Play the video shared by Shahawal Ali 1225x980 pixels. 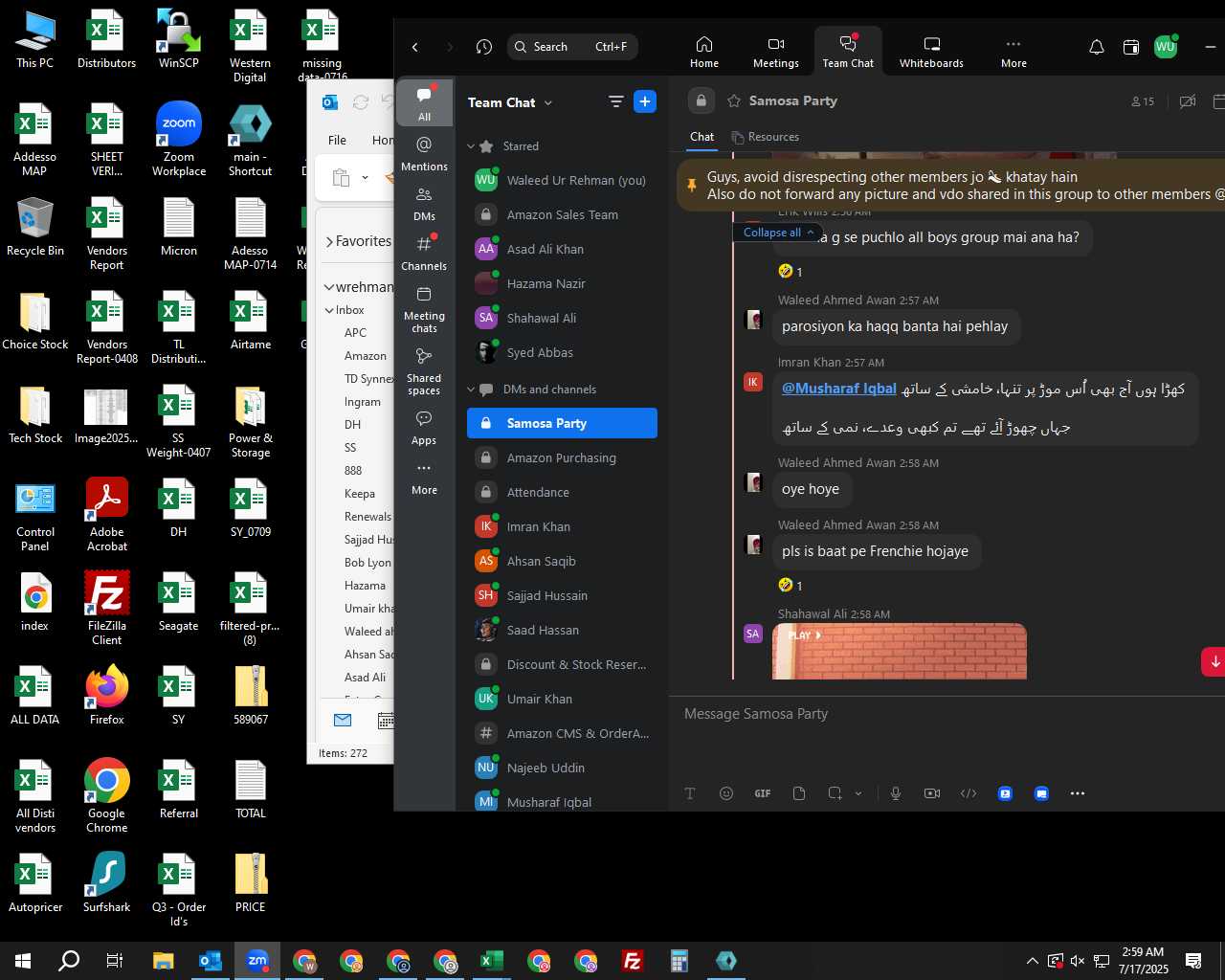(804, 635)
